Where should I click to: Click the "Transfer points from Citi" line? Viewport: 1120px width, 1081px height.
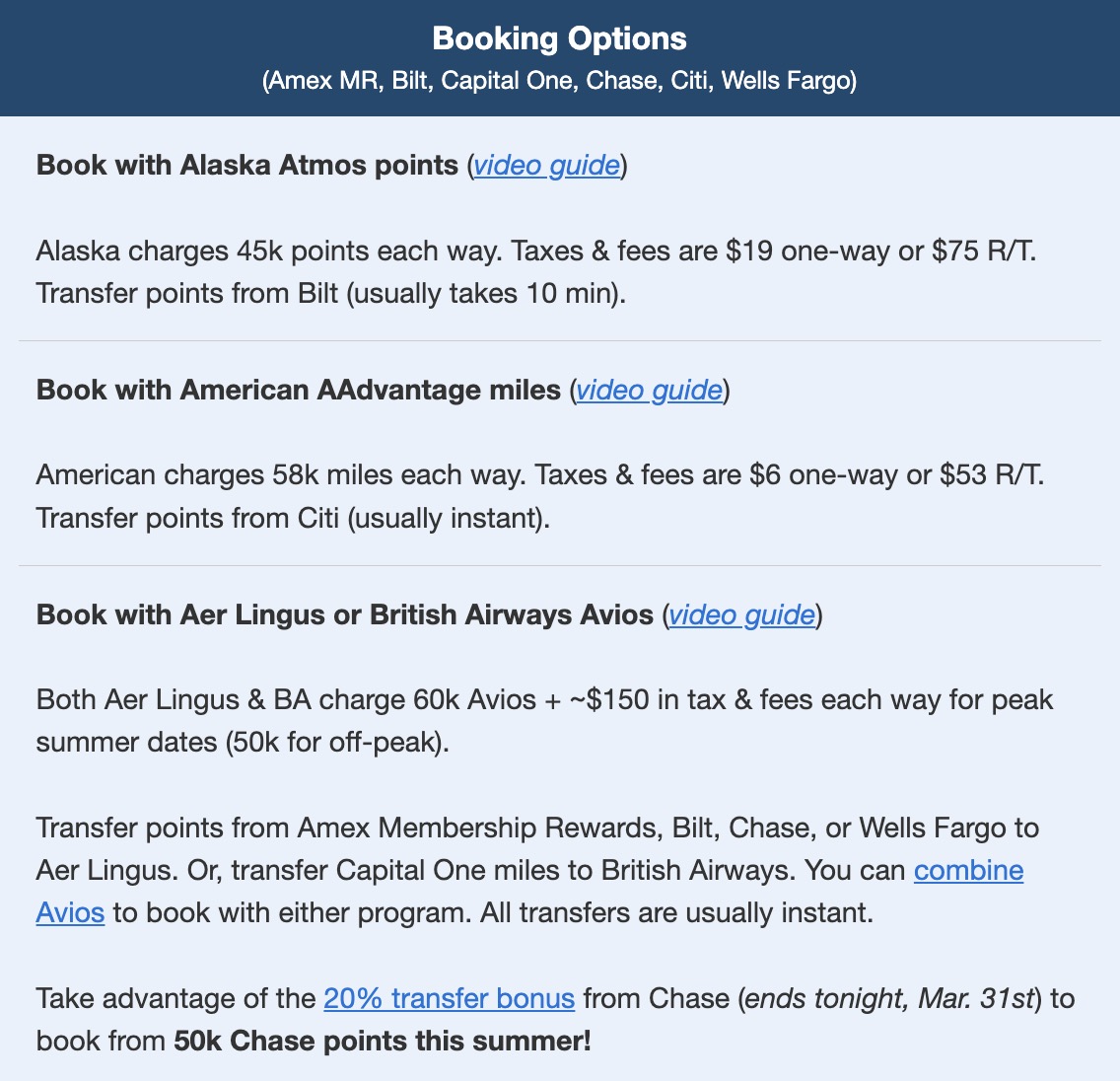[292, 519]
